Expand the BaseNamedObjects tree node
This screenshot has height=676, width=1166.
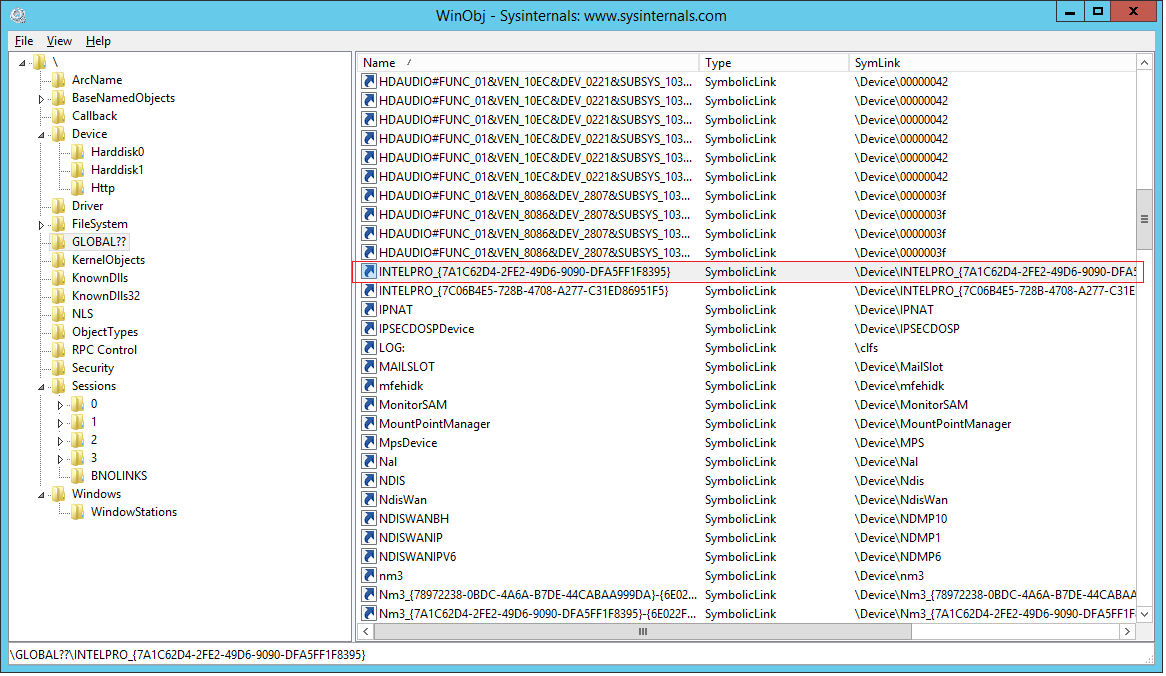pyautogui.click(x=42, y=98)
